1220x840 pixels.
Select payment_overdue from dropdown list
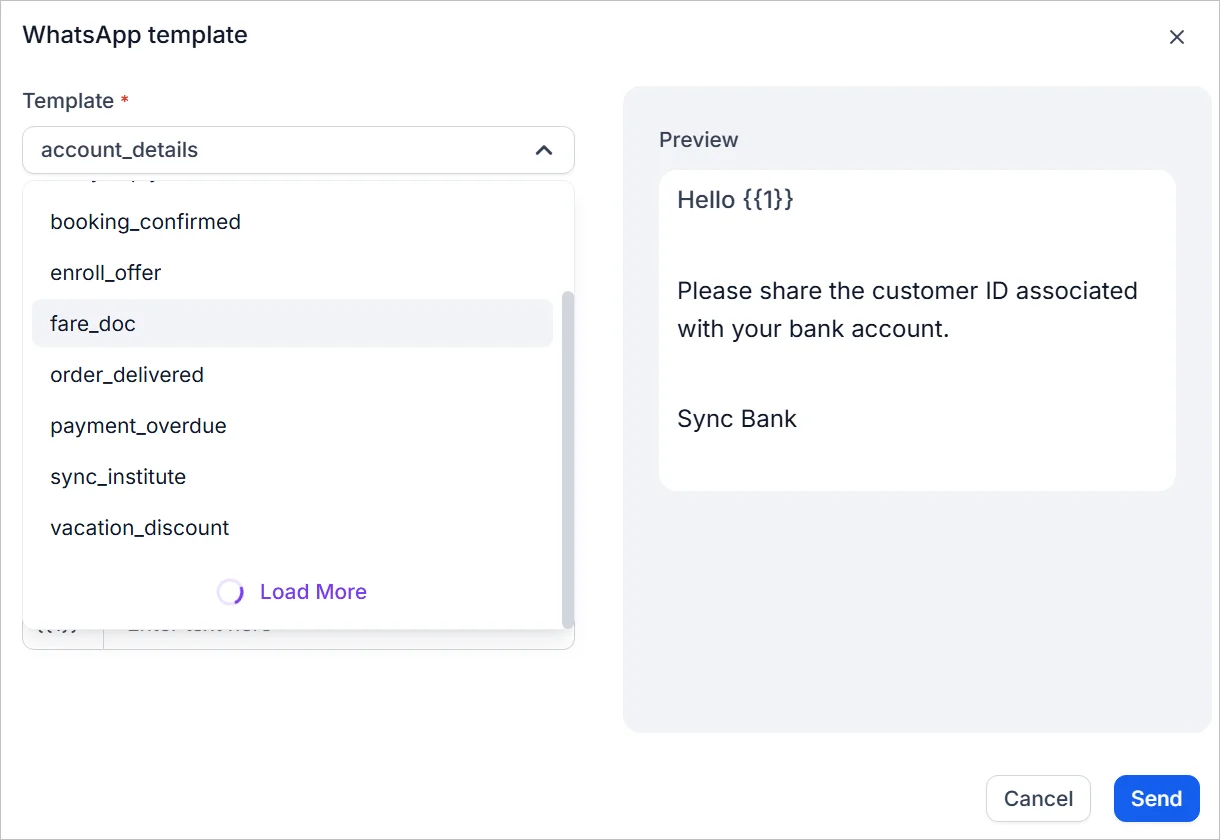pos(138,426)
